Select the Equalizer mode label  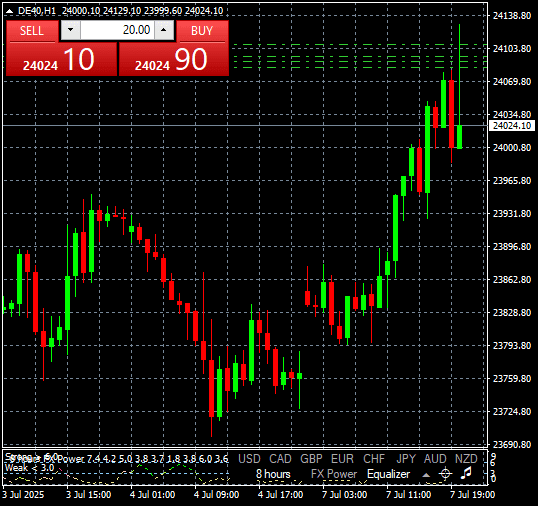coord(388,474)
